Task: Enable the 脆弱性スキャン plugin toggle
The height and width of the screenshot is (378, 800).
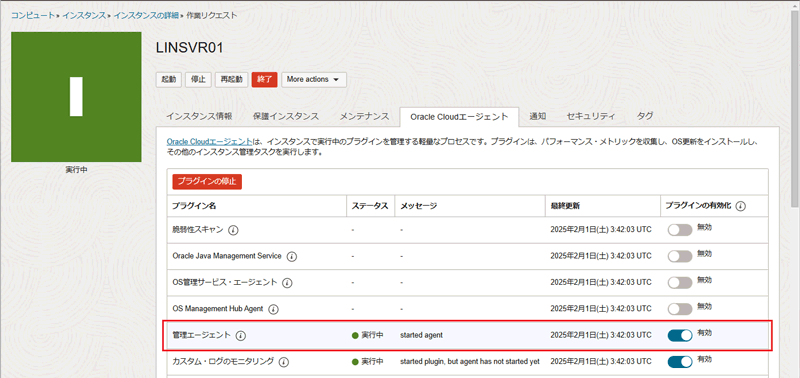Action: [x=680, y=230]
